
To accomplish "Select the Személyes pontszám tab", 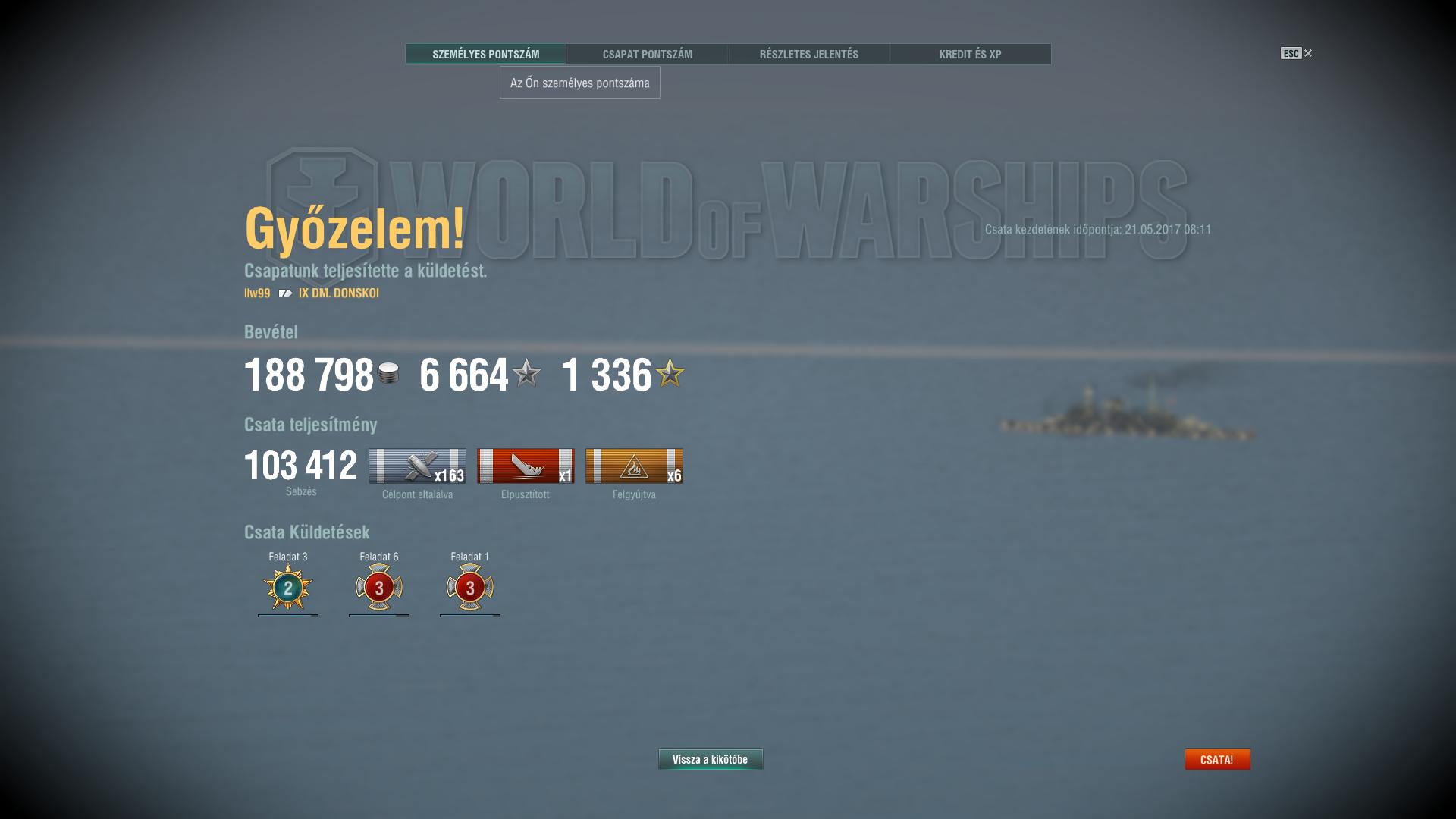I will point(485,54).
